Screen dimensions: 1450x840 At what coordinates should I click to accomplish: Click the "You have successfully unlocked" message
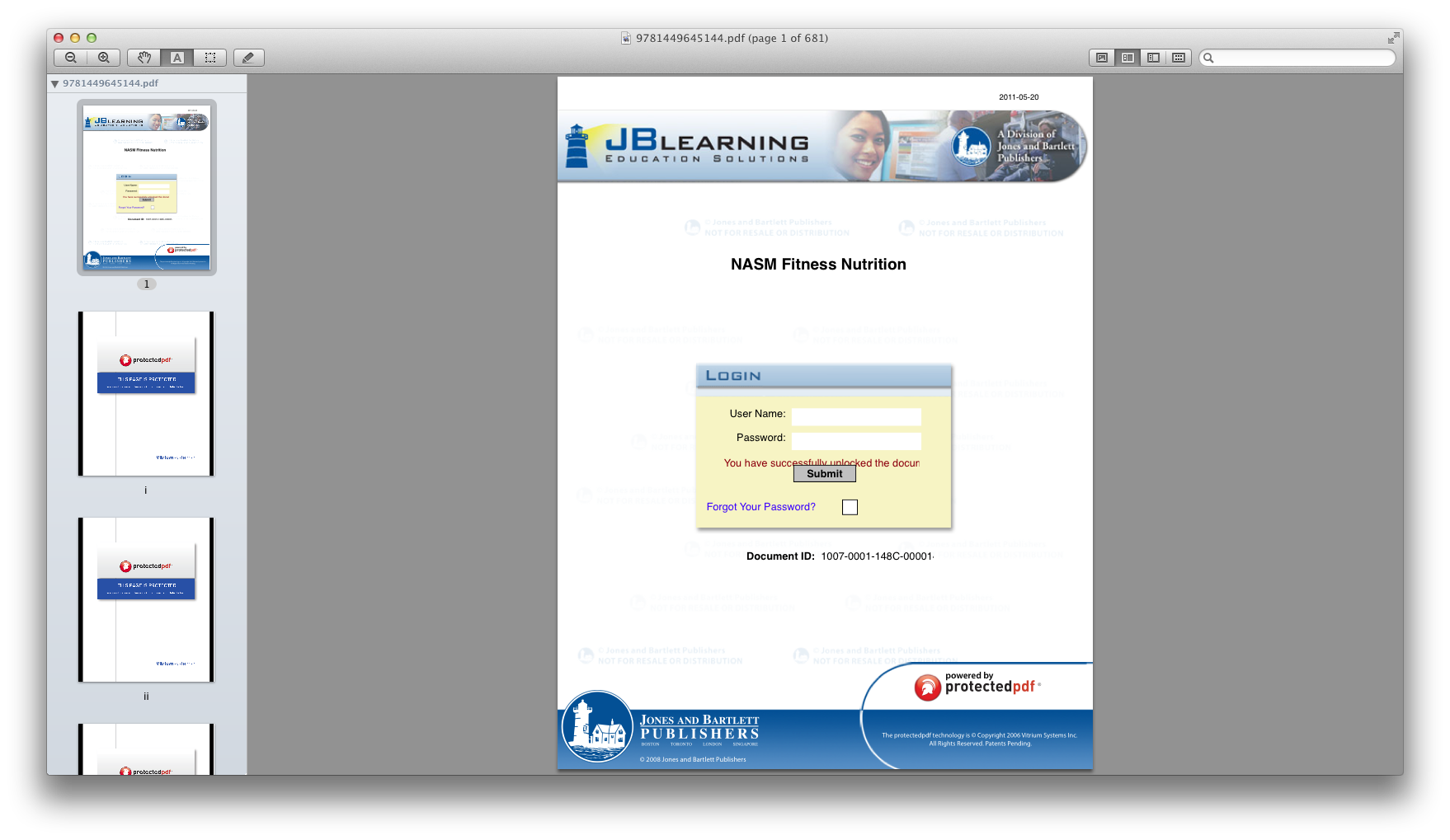[822, 463]
